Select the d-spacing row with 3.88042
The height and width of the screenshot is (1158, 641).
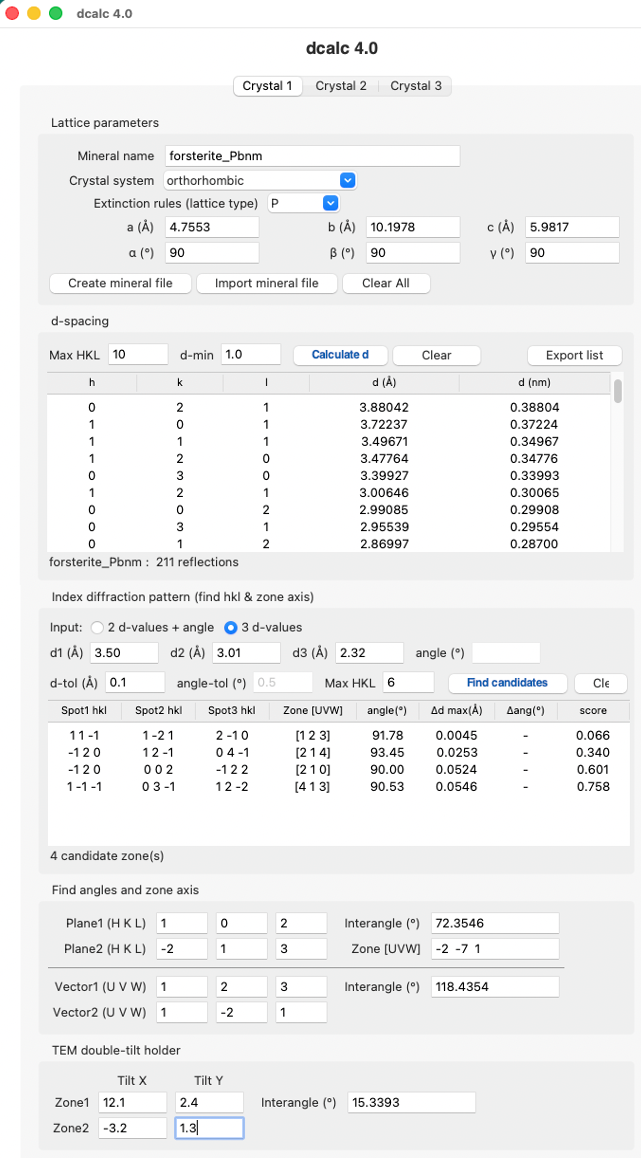(329, 407)
